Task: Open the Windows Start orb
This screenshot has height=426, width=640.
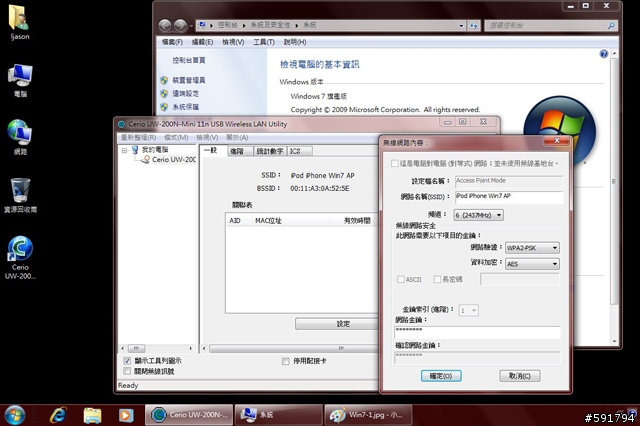Action: pyautogui.click(x=15, y=415)
